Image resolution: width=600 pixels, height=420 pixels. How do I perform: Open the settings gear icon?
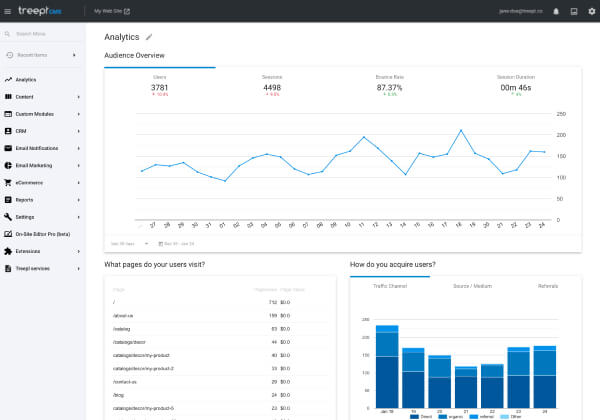click(592, 11)
